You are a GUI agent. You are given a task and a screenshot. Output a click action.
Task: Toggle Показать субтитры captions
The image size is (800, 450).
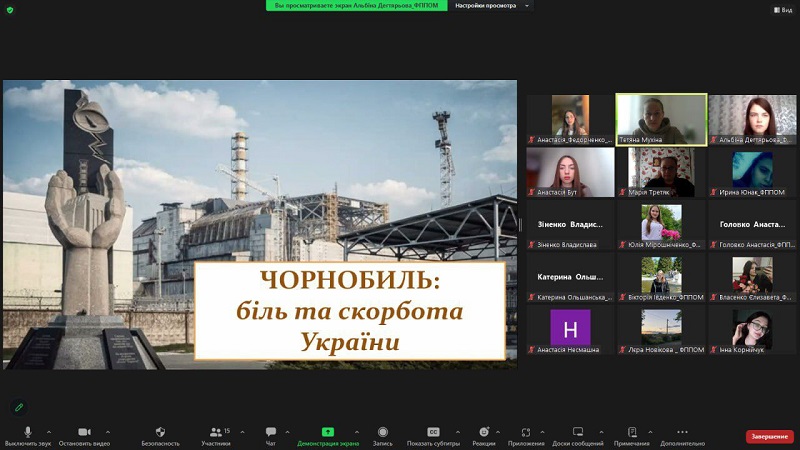[433, 432]
